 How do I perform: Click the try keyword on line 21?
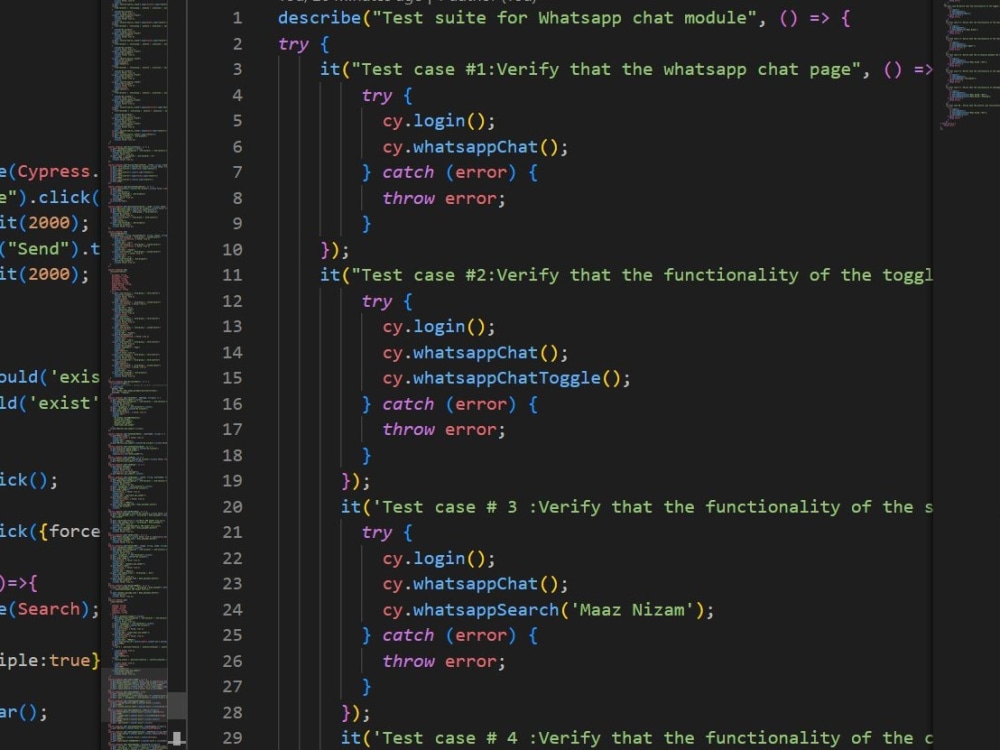375,532
